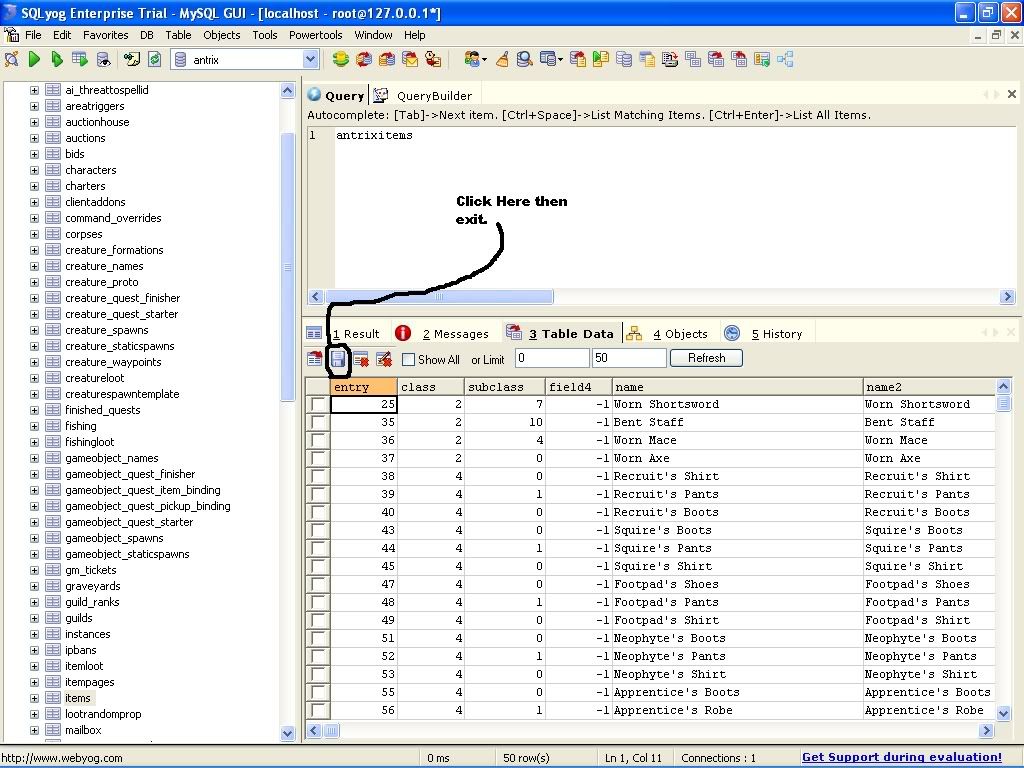Click the save changes floppy disk icon
The height and width of the screenshot is (768, 1024).
(338, 359)
